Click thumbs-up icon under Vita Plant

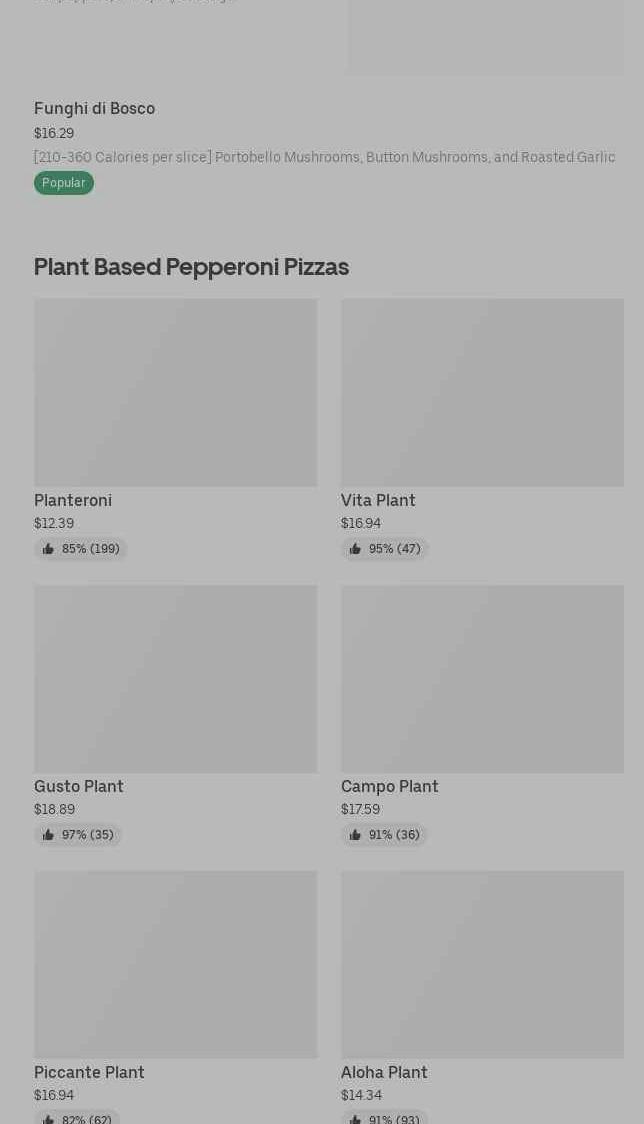coord(355,549)
